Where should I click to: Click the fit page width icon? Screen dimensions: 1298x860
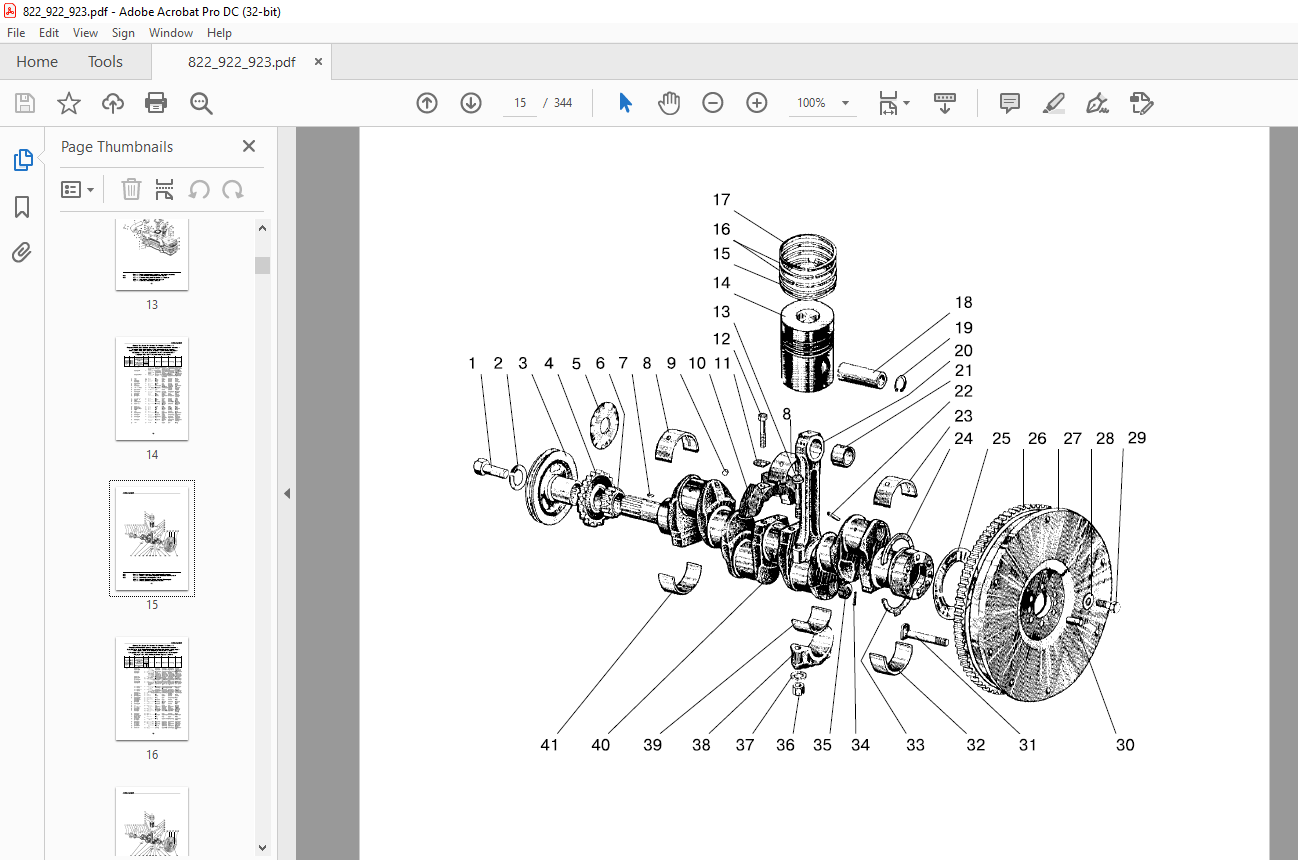(x=888, y=103)
